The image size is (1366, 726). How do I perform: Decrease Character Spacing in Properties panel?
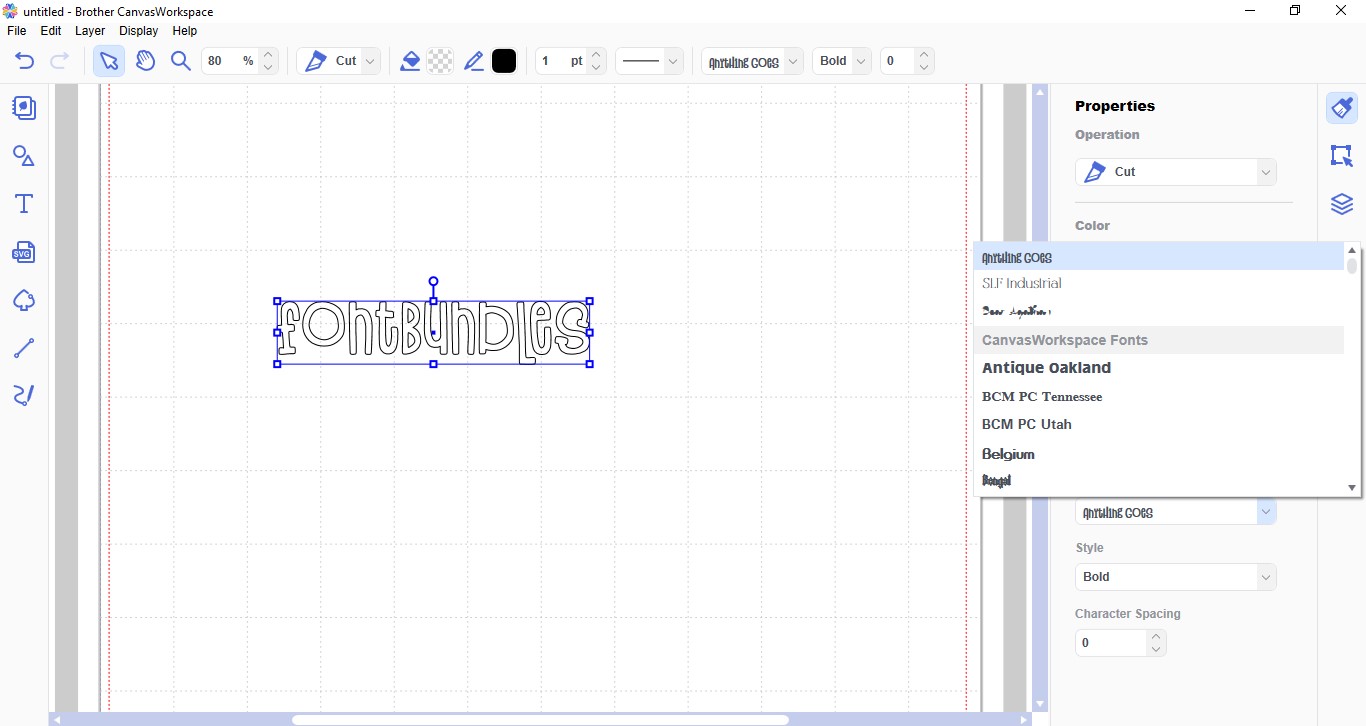pyautogui.click(x=1156, y=649)
